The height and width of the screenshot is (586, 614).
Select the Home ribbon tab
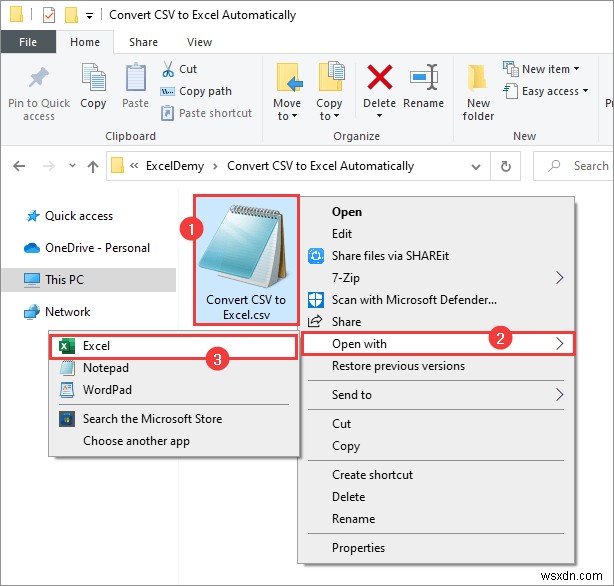85,42
